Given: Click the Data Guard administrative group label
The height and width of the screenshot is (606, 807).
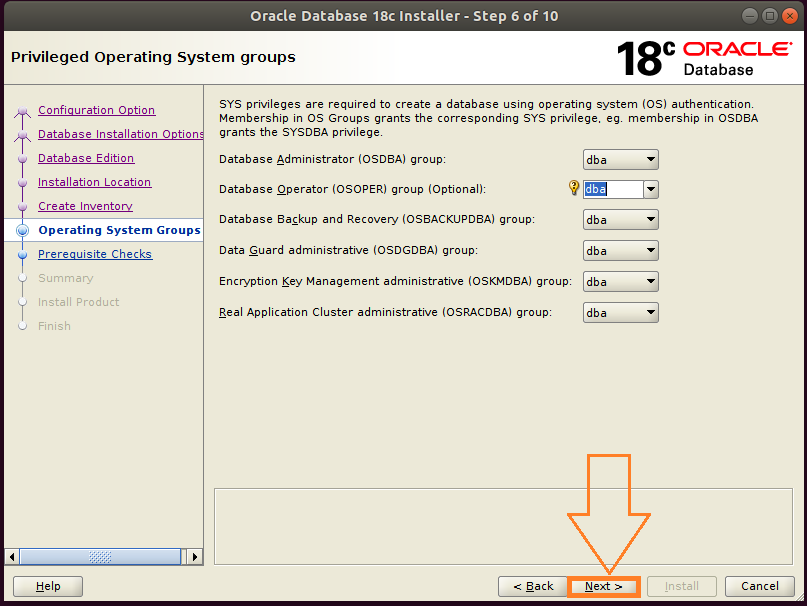Looking at the screenshot, I should 348,250.
